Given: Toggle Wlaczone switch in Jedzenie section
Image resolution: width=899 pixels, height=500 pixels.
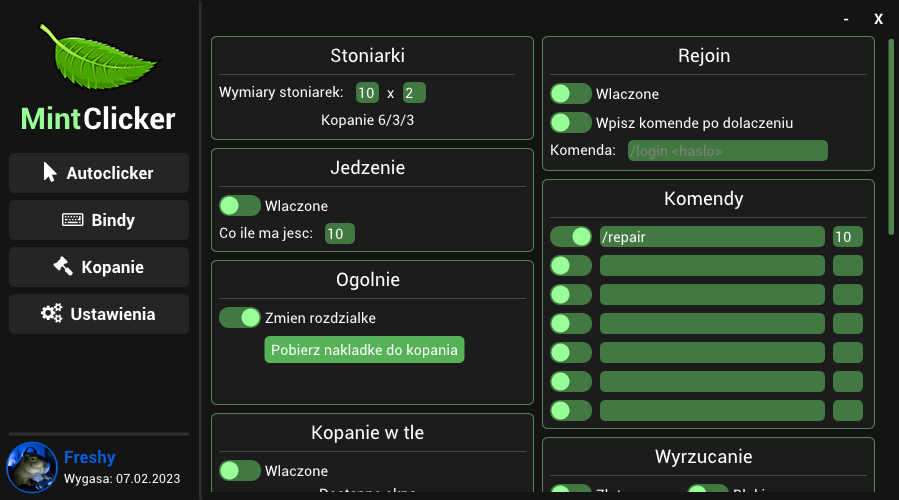Looking at the screenshot, I should [240, 206].
